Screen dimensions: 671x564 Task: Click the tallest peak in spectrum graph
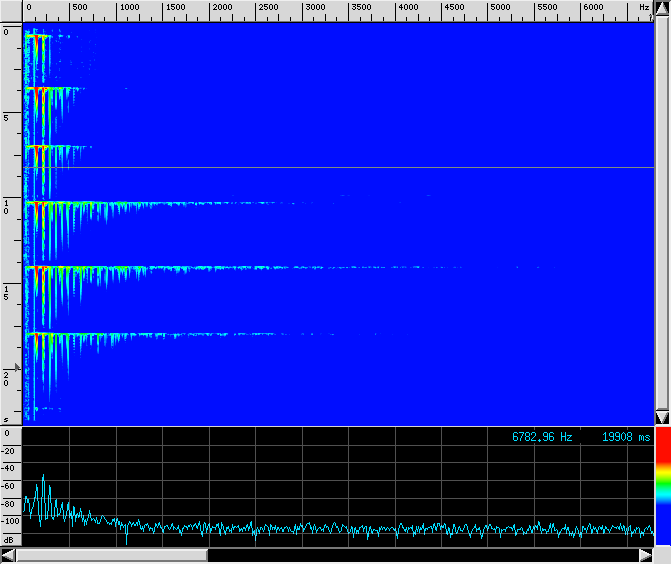pos(43,477)
